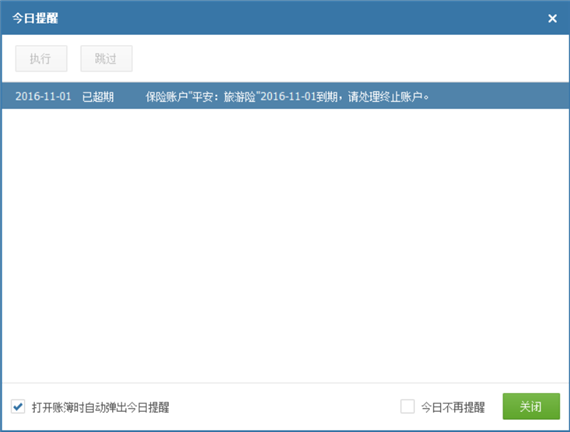
Task: Click the 2016-11-01到期 text in the message
Action: click(x=299, y=97)
